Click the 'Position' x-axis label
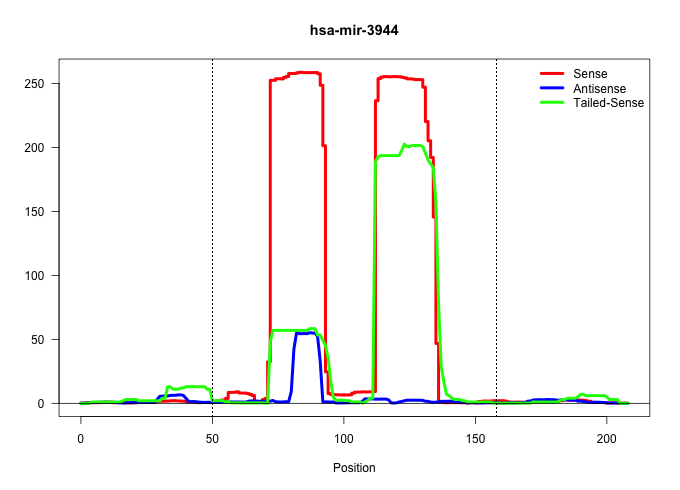This screenshot has height=490, width=680. [354, 467]
